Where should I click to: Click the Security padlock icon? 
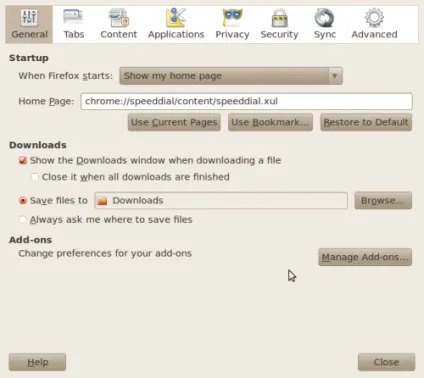tap(279, 17)
